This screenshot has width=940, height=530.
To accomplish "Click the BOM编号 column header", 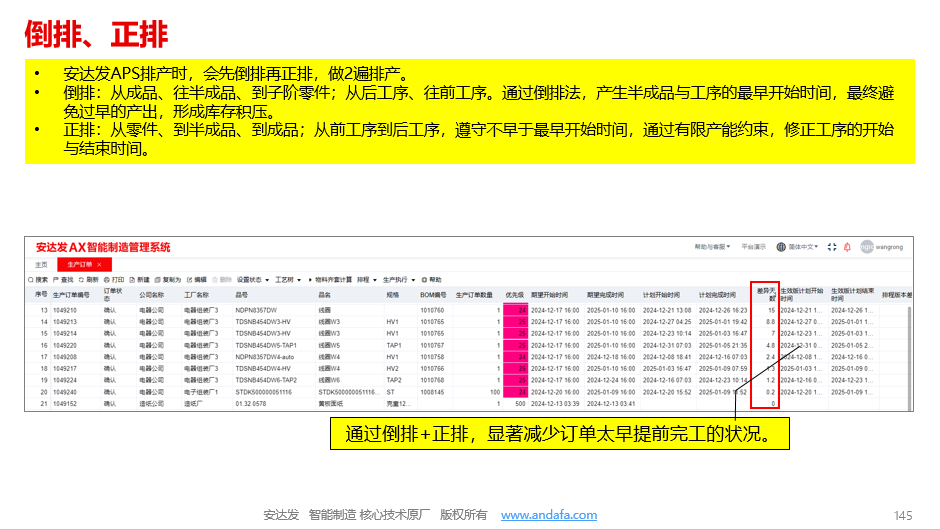I will (433, 295).
